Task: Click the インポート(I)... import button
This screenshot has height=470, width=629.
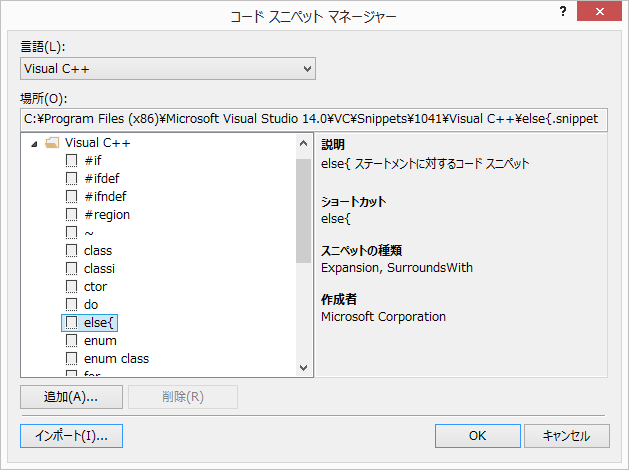Action: click(71, 436)
